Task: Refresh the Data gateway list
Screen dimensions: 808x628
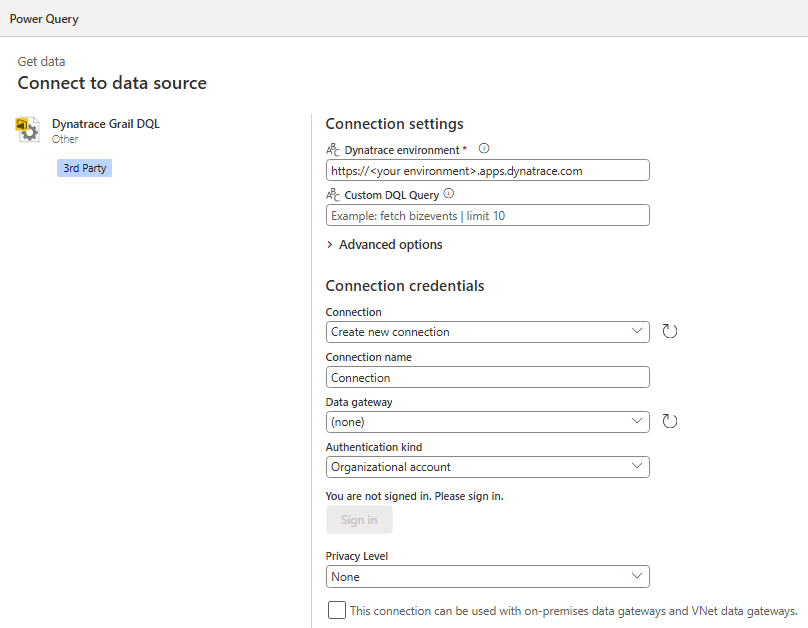Action: pos(669,421)
